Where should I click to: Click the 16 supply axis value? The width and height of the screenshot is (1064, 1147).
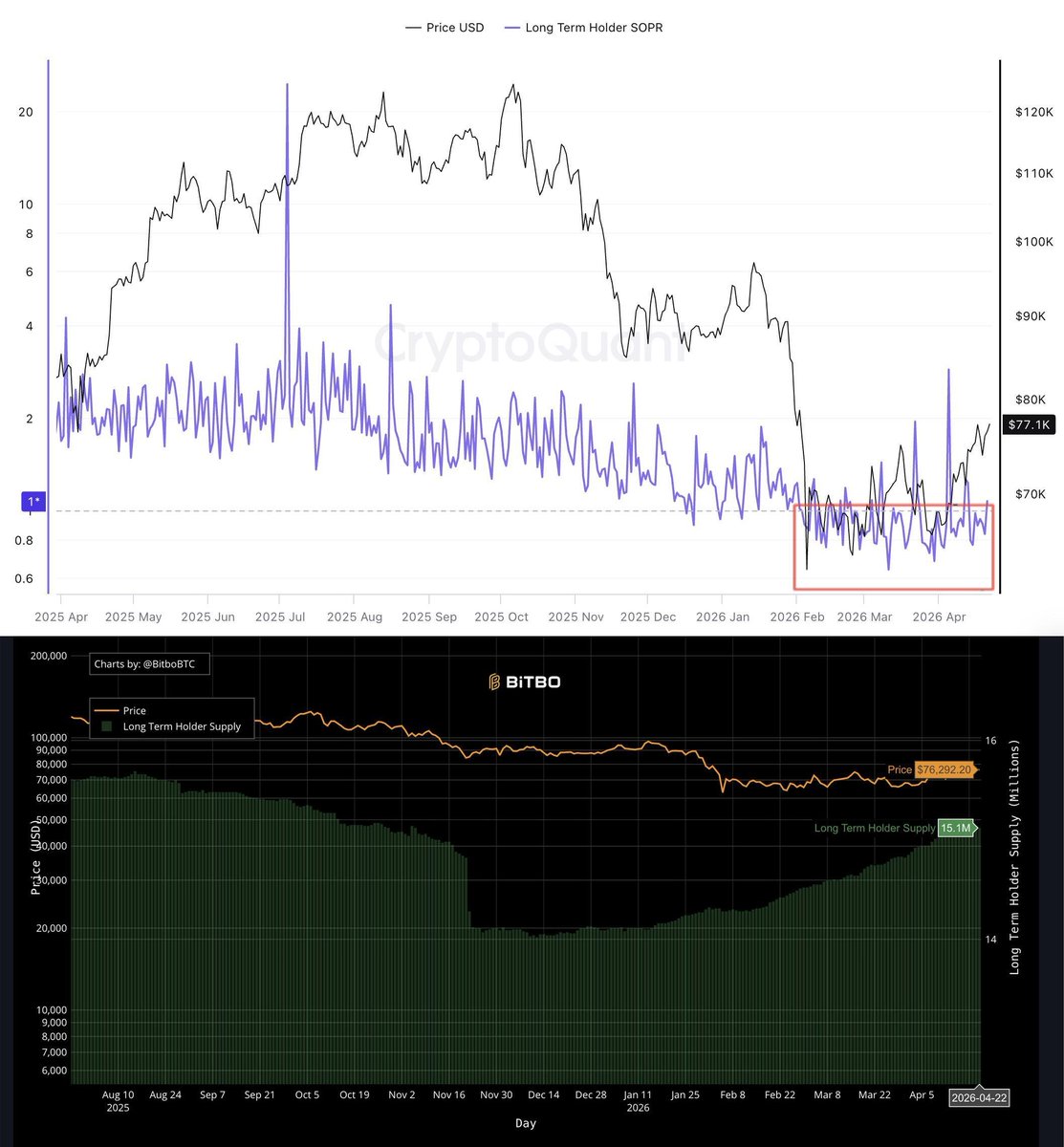click(x=991, y=741)
